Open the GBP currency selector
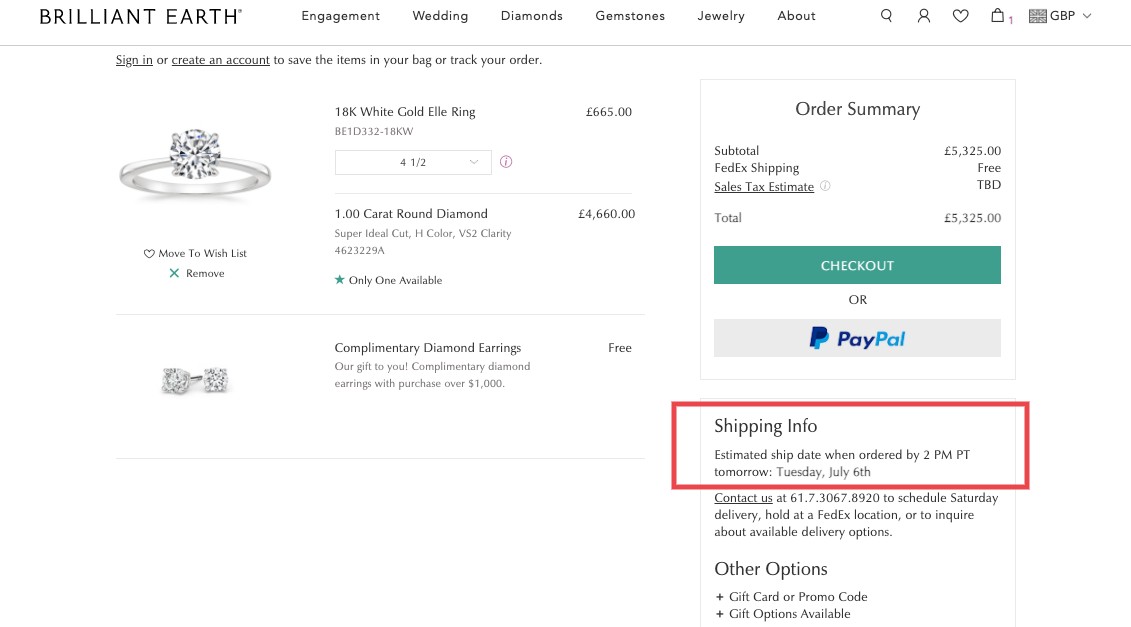Image resolution: width=1131 pixels, height=627 pixels. (x=1060, y=16)
